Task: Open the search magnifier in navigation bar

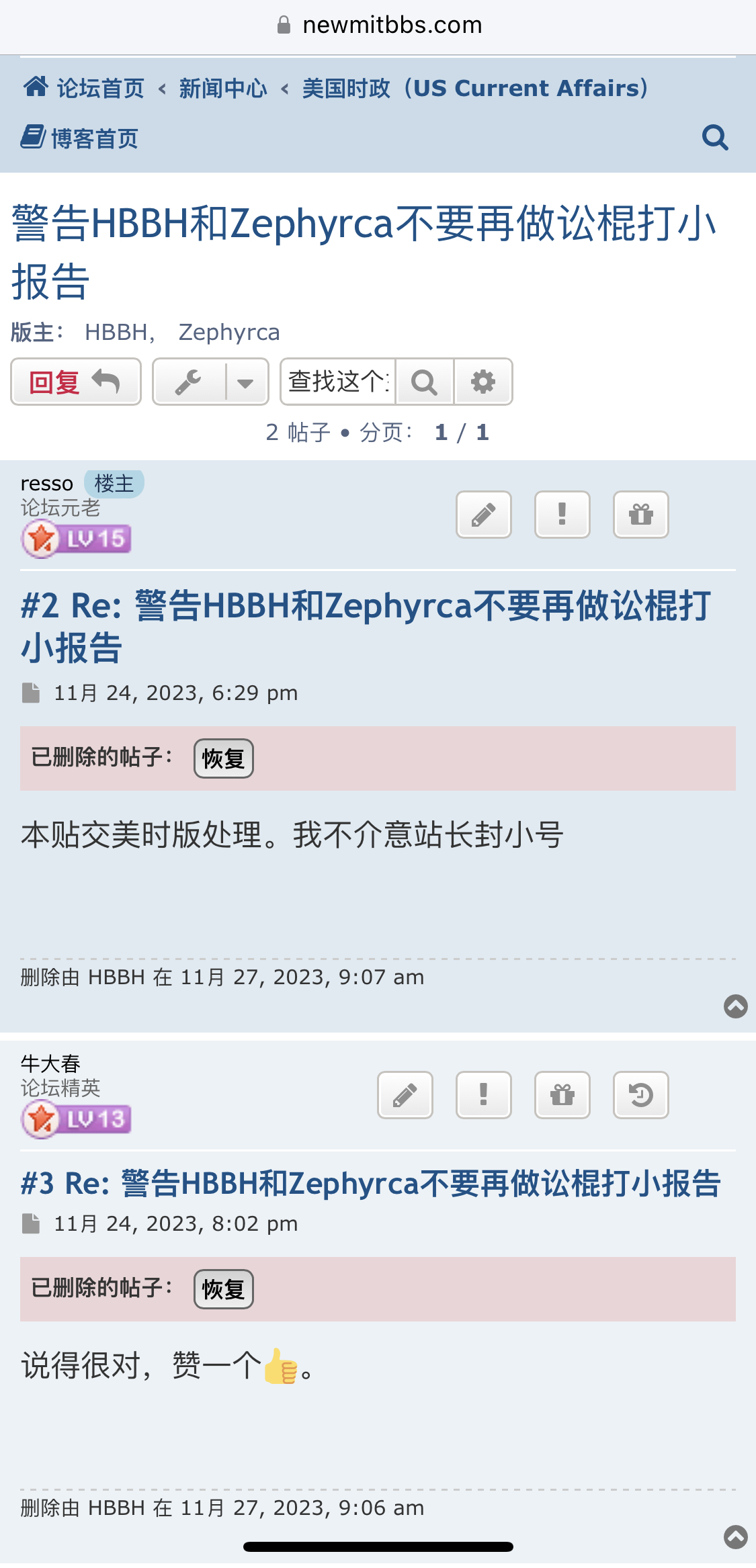Action: 715,138
